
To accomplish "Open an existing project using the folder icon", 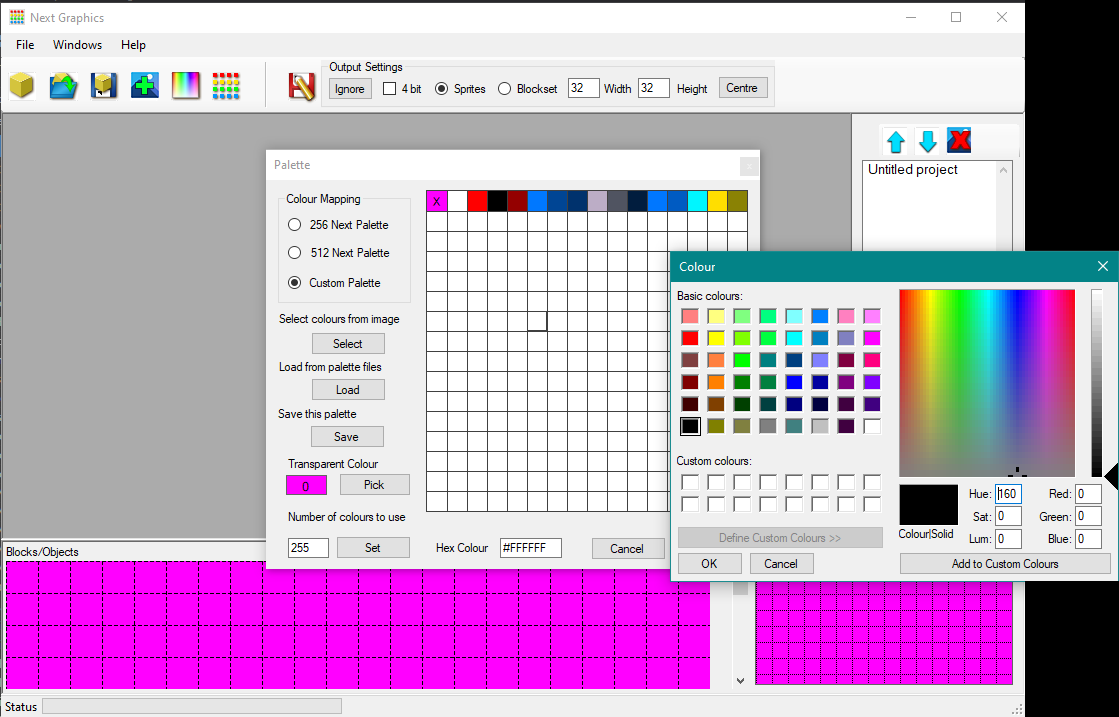I will point(63,86).
